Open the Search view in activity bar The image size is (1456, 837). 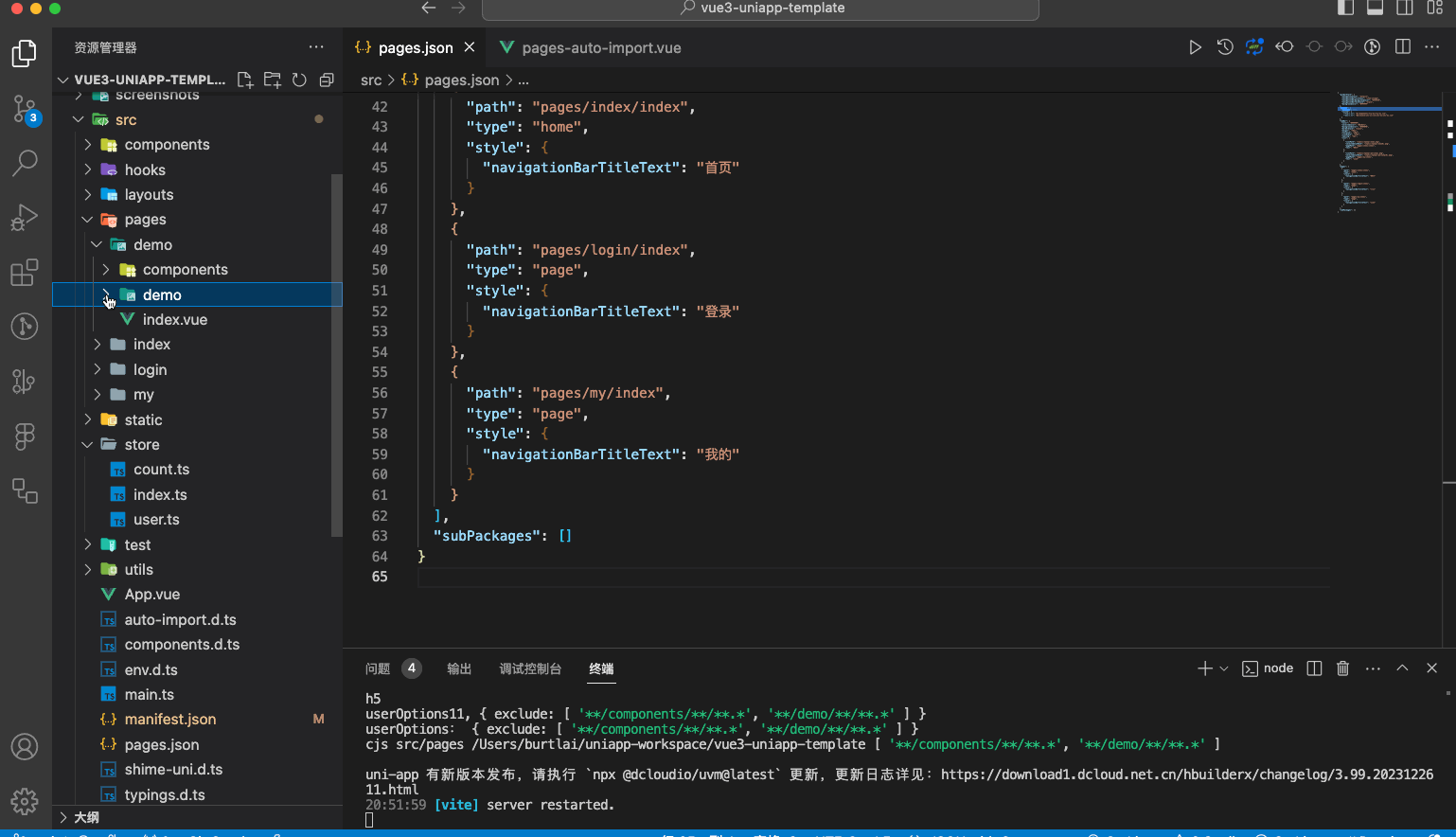click(25, 162)
